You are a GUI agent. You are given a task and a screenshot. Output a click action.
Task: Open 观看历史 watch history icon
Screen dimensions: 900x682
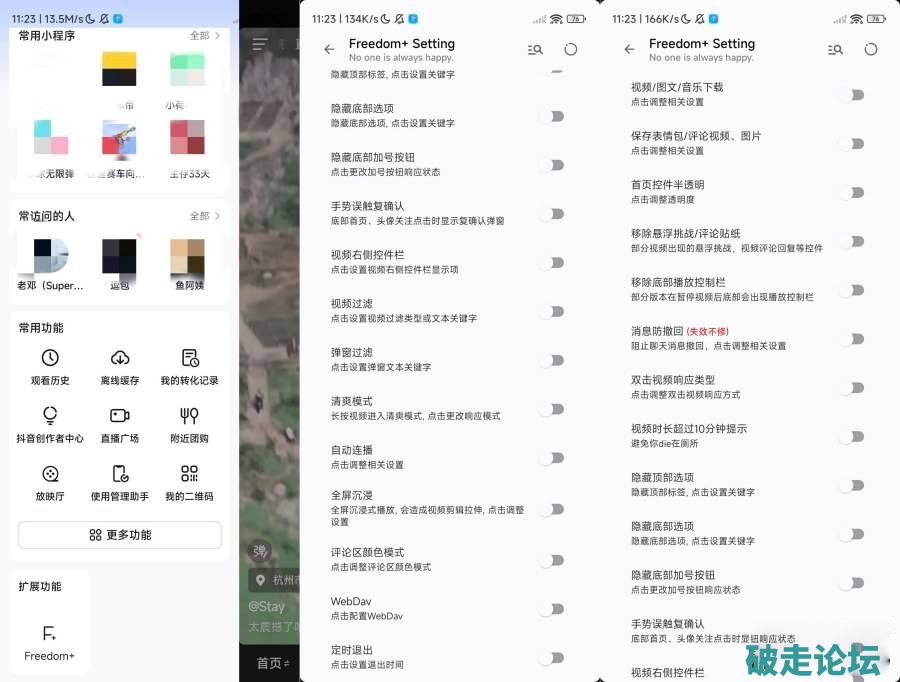tap(50, 358)
